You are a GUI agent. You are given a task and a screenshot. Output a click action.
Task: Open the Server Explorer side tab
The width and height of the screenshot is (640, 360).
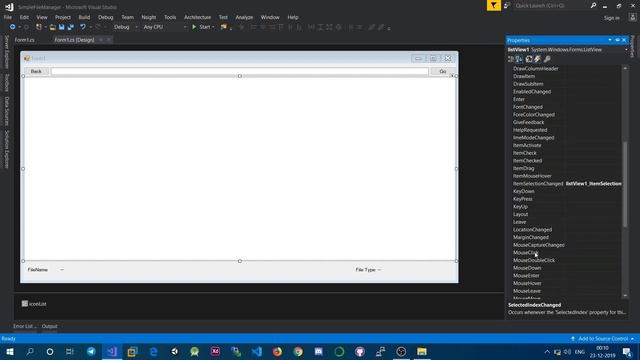pyautogui.click(x=6, y=52)
